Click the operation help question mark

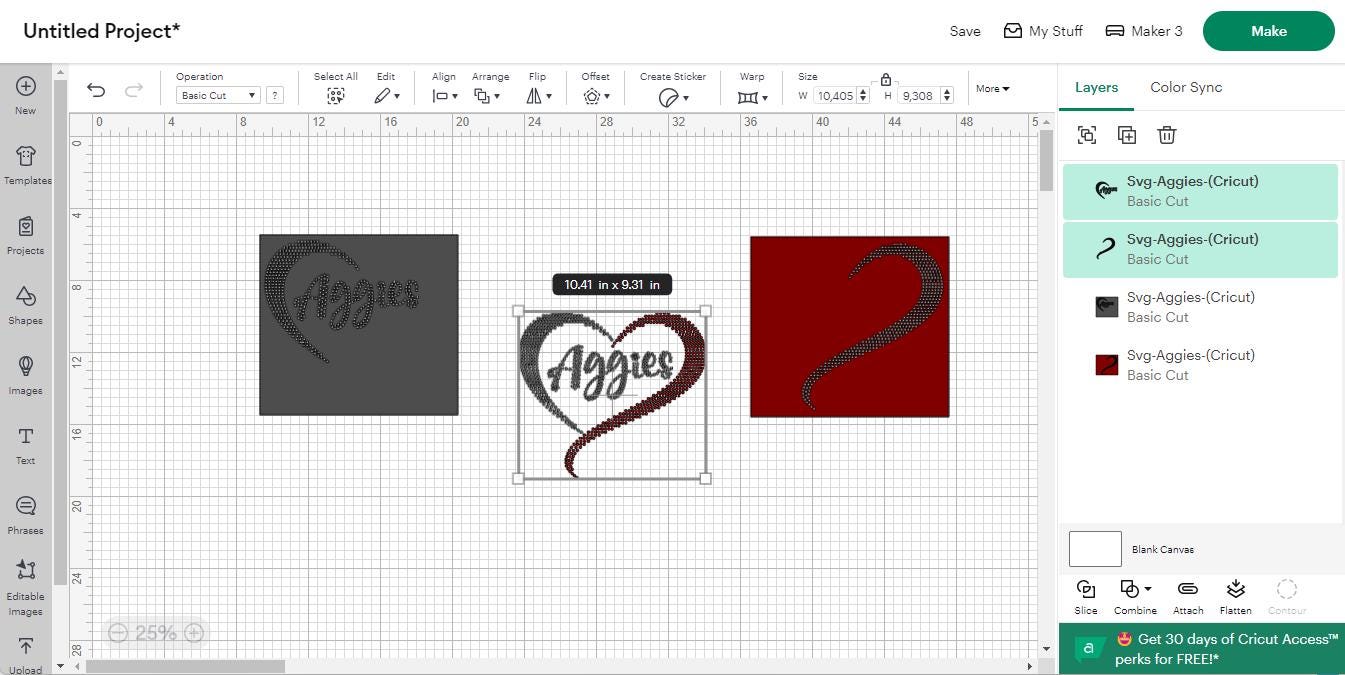[x=275, y=96]
